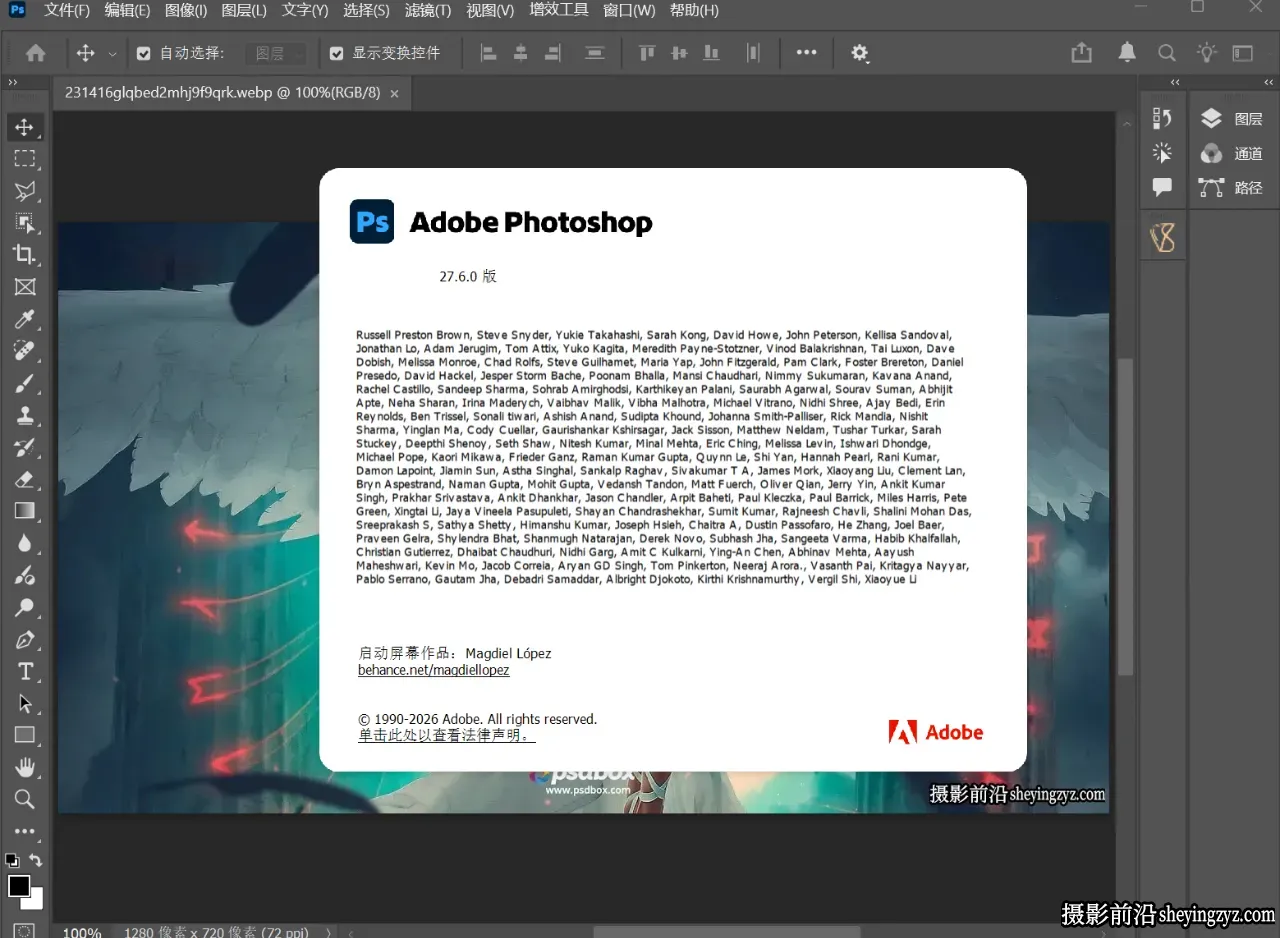The width and height of the screenshot is (1280, 938).
Task: Select the Crop tool
Action: point(25,255)
